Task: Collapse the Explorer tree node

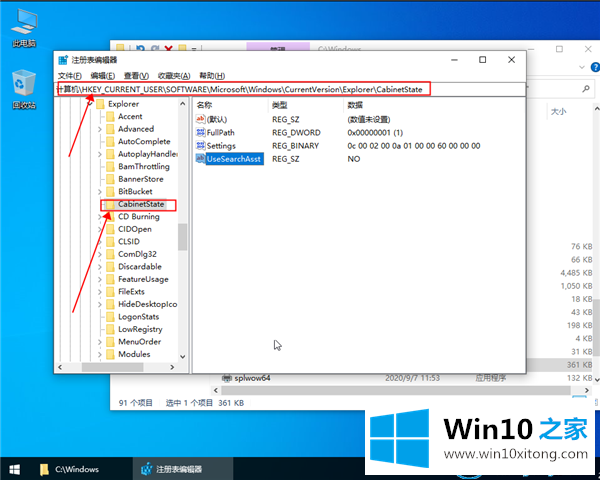Action: [90, 104]
